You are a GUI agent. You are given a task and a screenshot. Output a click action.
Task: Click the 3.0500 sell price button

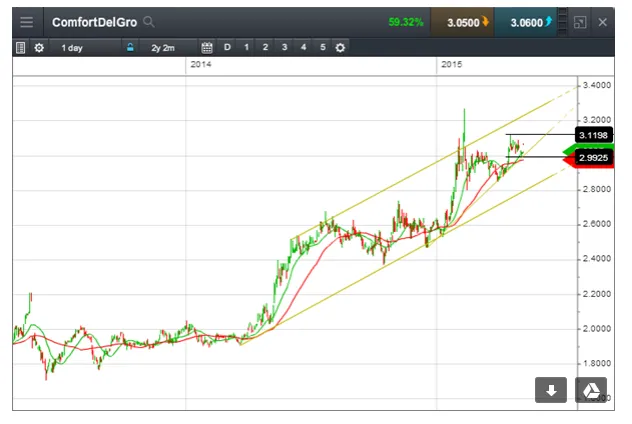pyautogui.click(x=467, y=21)
